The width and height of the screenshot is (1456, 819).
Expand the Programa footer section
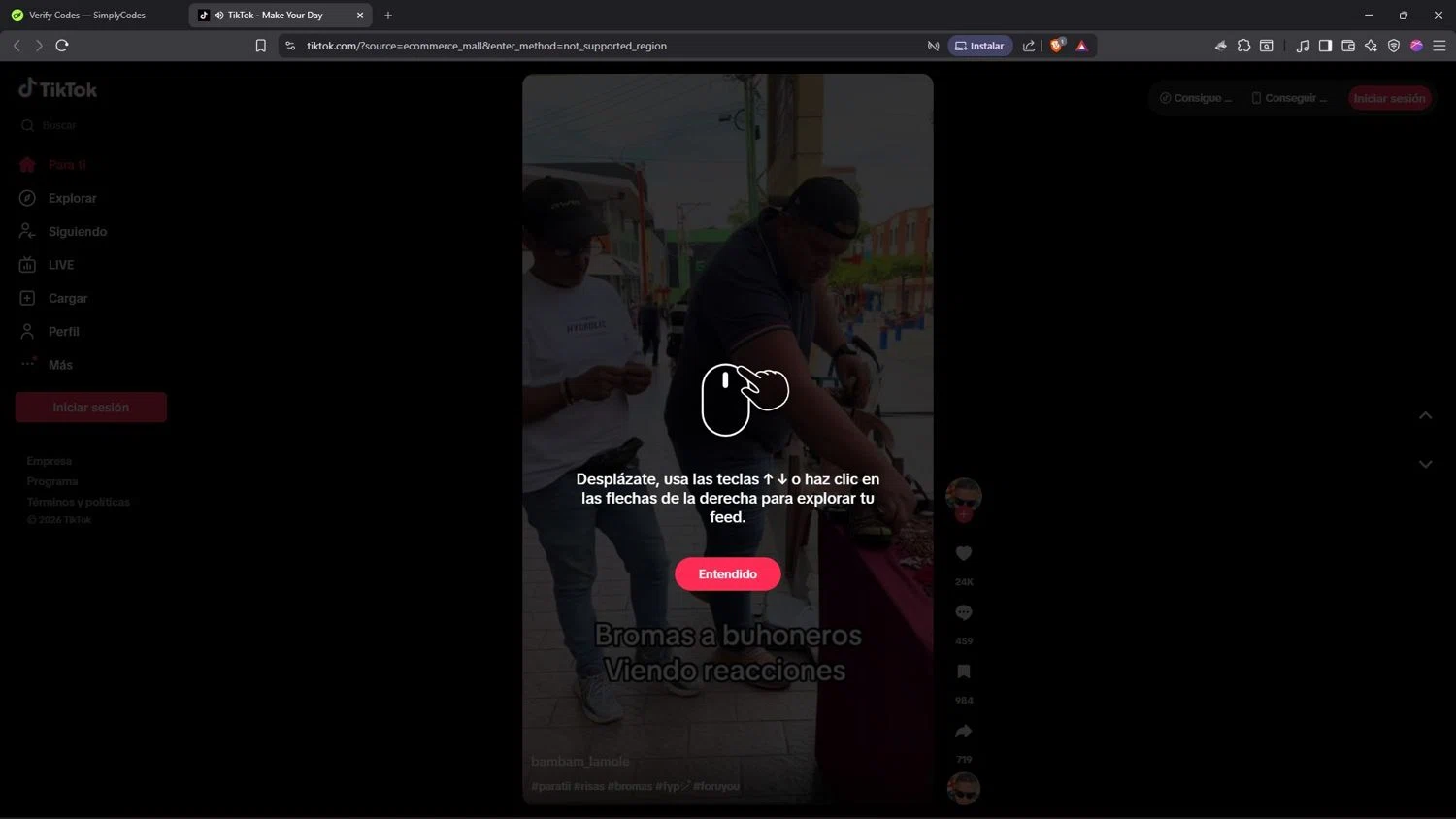[52, 481]
